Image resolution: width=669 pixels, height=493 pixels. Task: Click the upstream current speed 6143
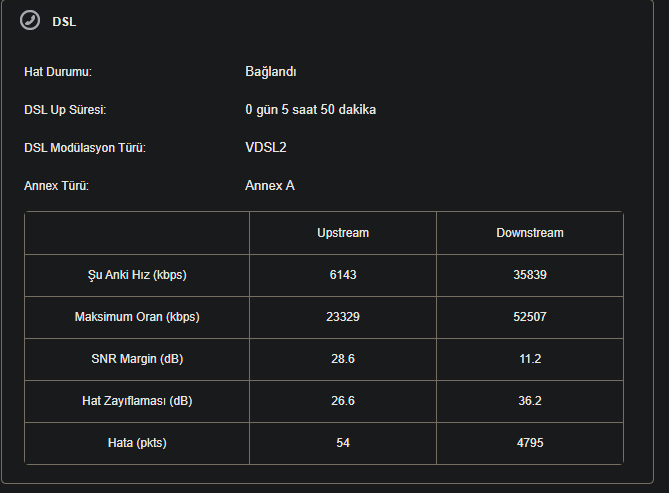(x=343, y=275)
